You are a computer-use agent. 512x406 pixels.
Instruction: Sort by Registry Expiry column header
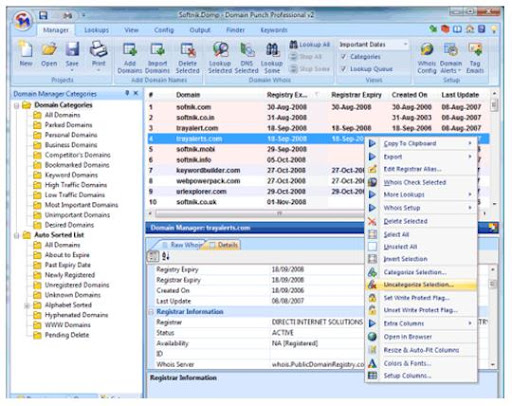click(287, 95)
